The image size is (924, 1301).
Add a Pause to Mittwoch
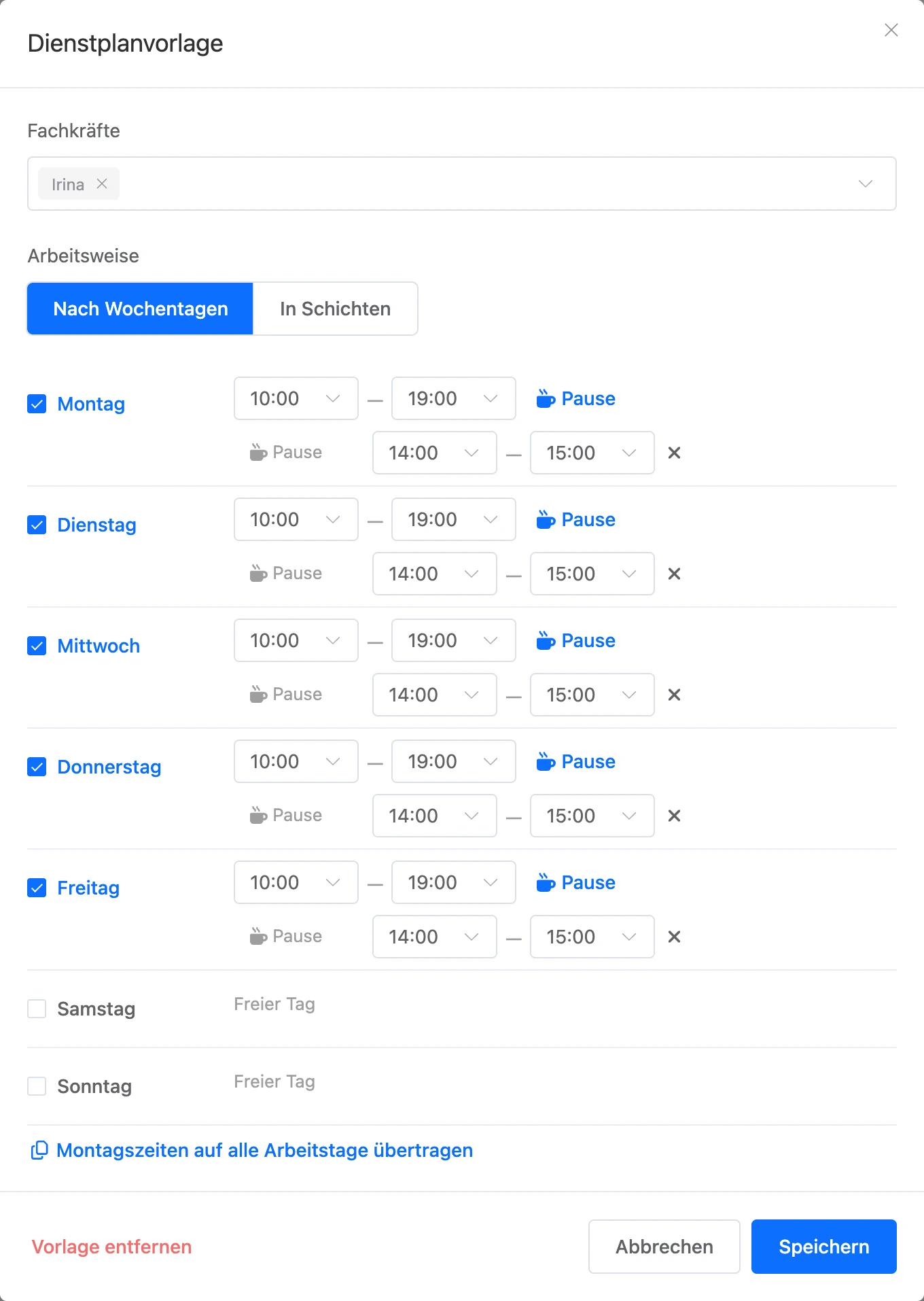(575, 640)
